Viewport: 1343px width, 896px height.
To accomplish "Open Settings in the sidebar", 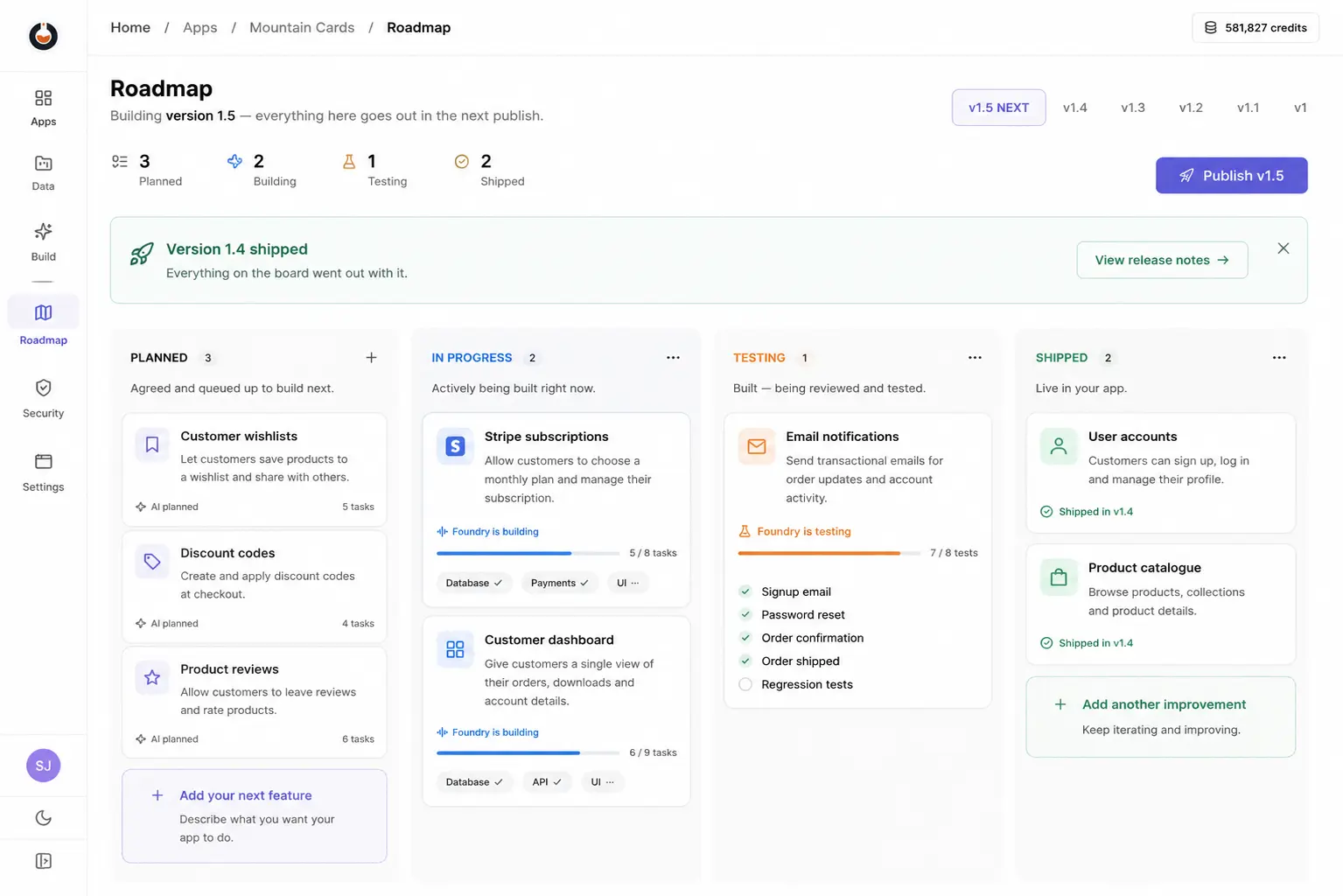I will 43,472.
